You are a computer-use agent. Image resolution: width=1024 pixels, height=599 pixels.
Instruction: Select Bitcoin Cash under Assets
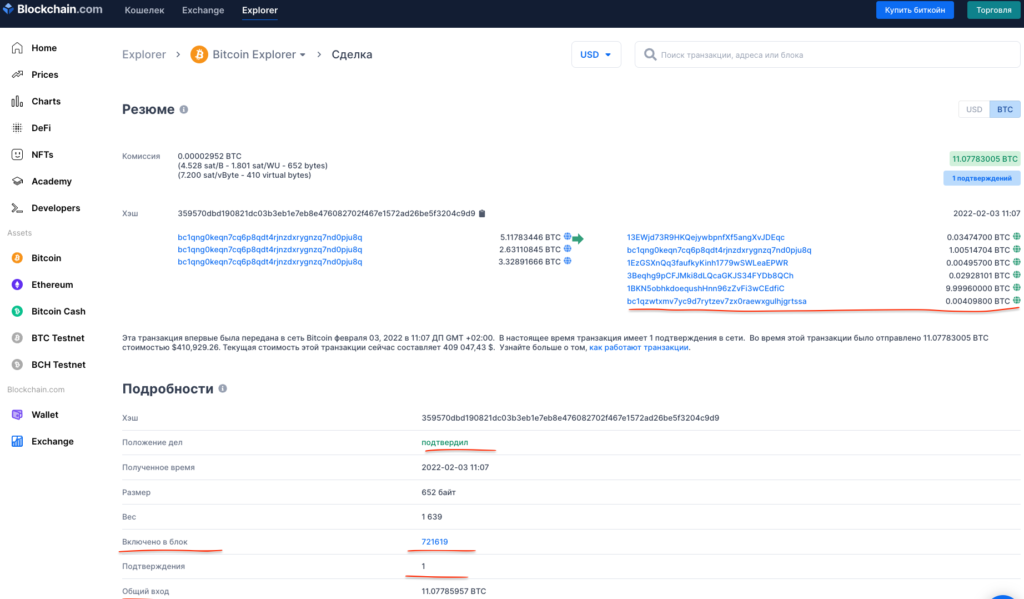58,312
